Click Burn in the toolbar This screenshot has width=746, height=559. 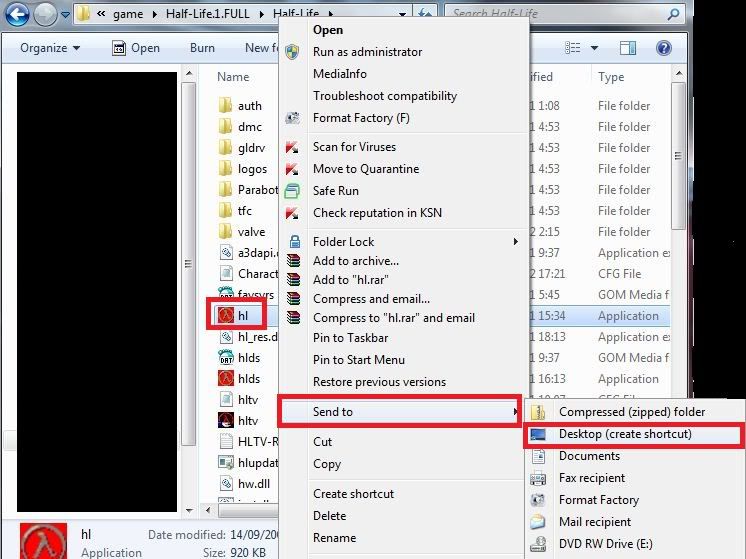tap(202, 48)
